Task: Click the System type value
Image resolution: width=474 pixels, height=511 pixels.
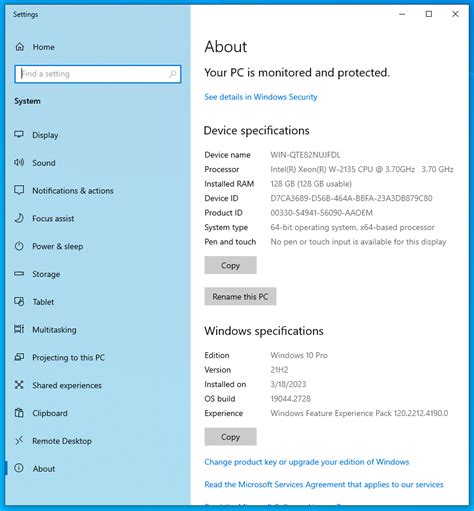Action: pyautogui.click(x=352, y=227)
